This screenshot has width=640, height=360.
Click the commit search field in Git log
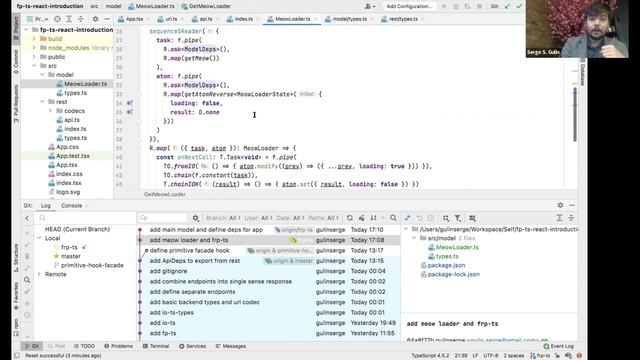point(163,218)
